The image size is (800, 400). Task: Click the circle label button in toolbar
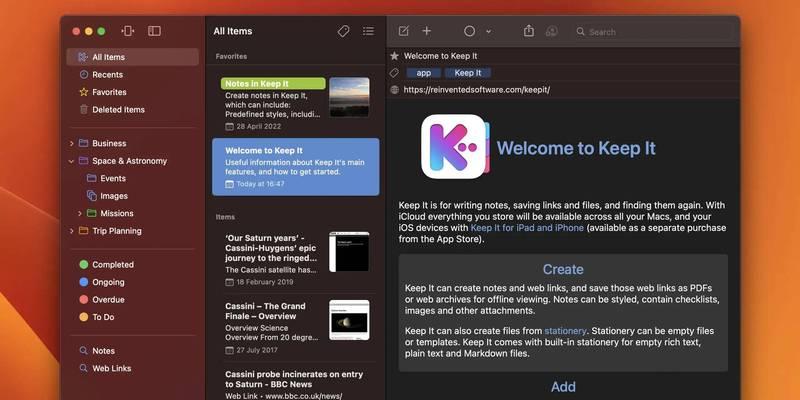(x=469, y=31)
